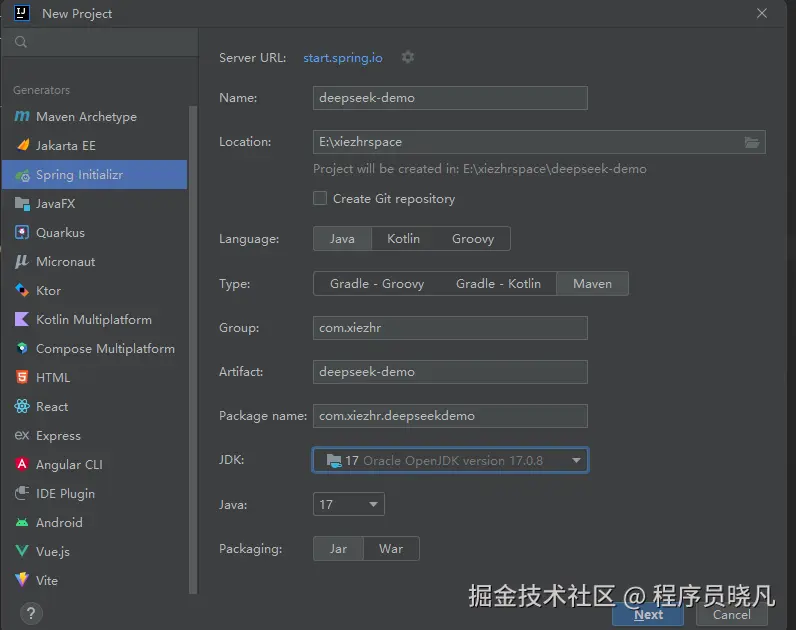Click the IntelliJ IDEA logo icon
796x630 pixels.
pyautogui.click(x=22, y=13)
